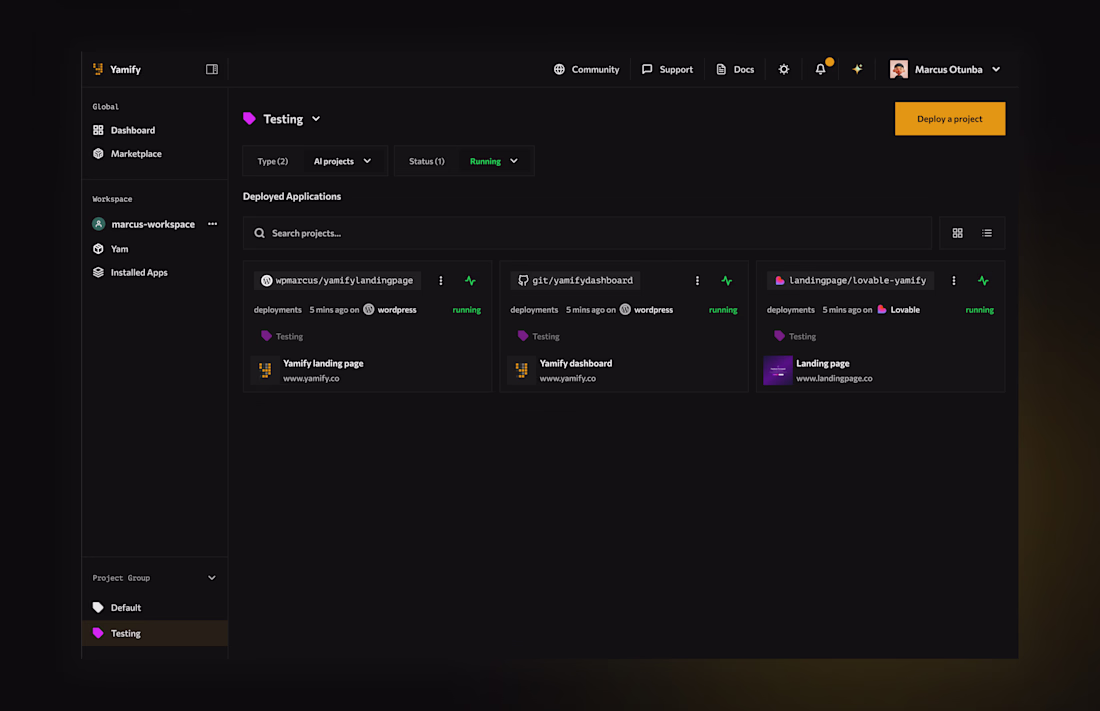Click the Yamify dashboard thumbnail icon

click(x=522, y=370)
